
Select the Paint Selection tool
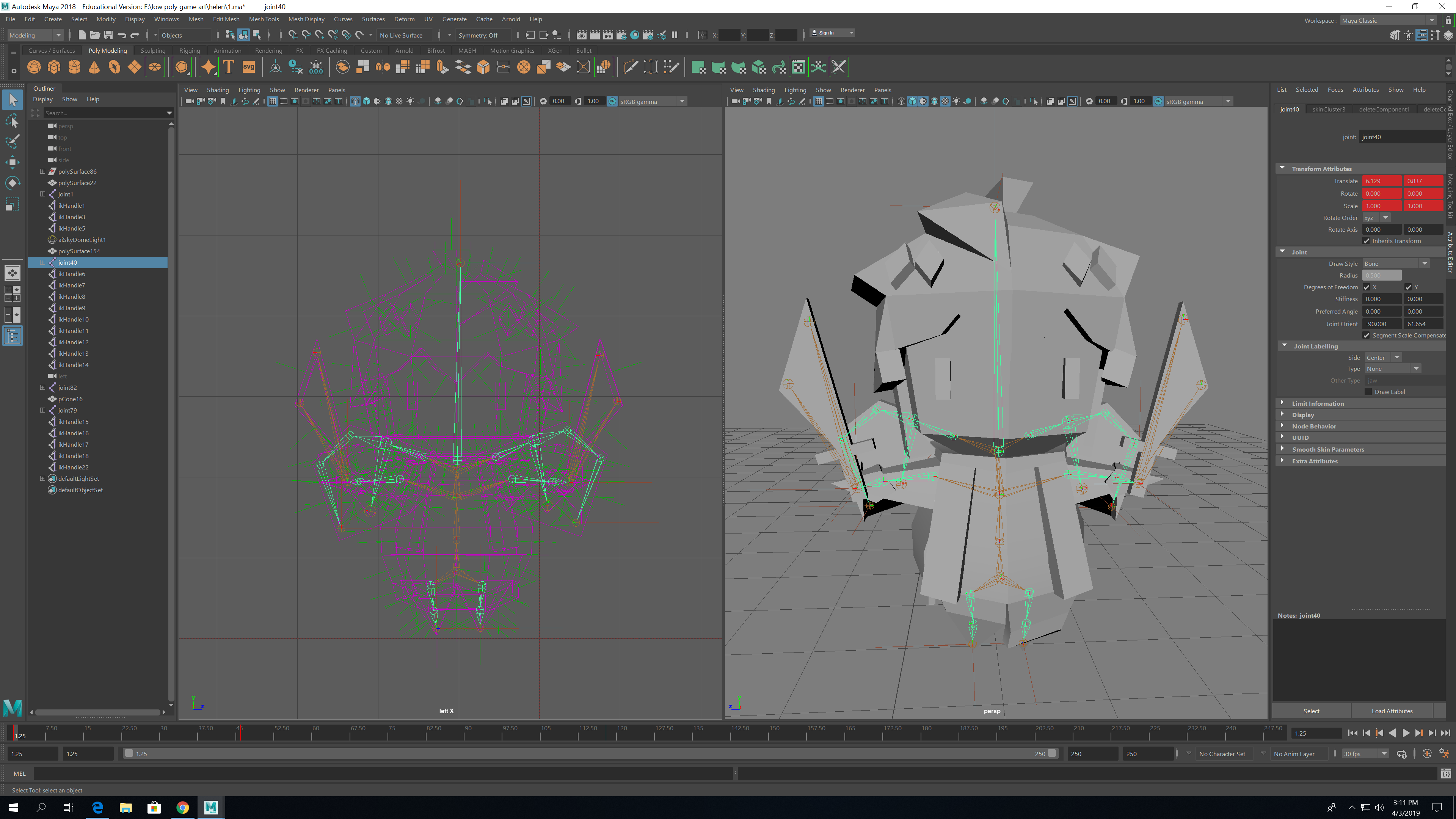(13, 141)
